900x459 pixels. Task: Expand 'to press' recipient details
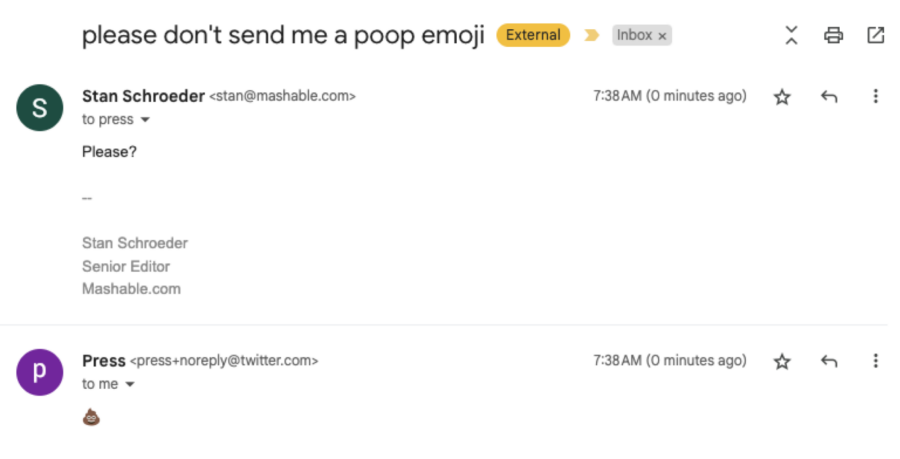point(145,120)
